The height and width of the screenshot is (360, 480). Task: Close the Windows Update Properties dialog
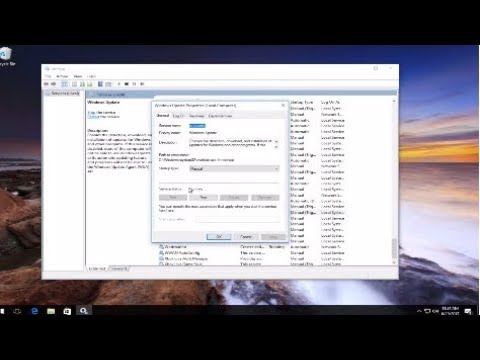[x=283, y=105]
